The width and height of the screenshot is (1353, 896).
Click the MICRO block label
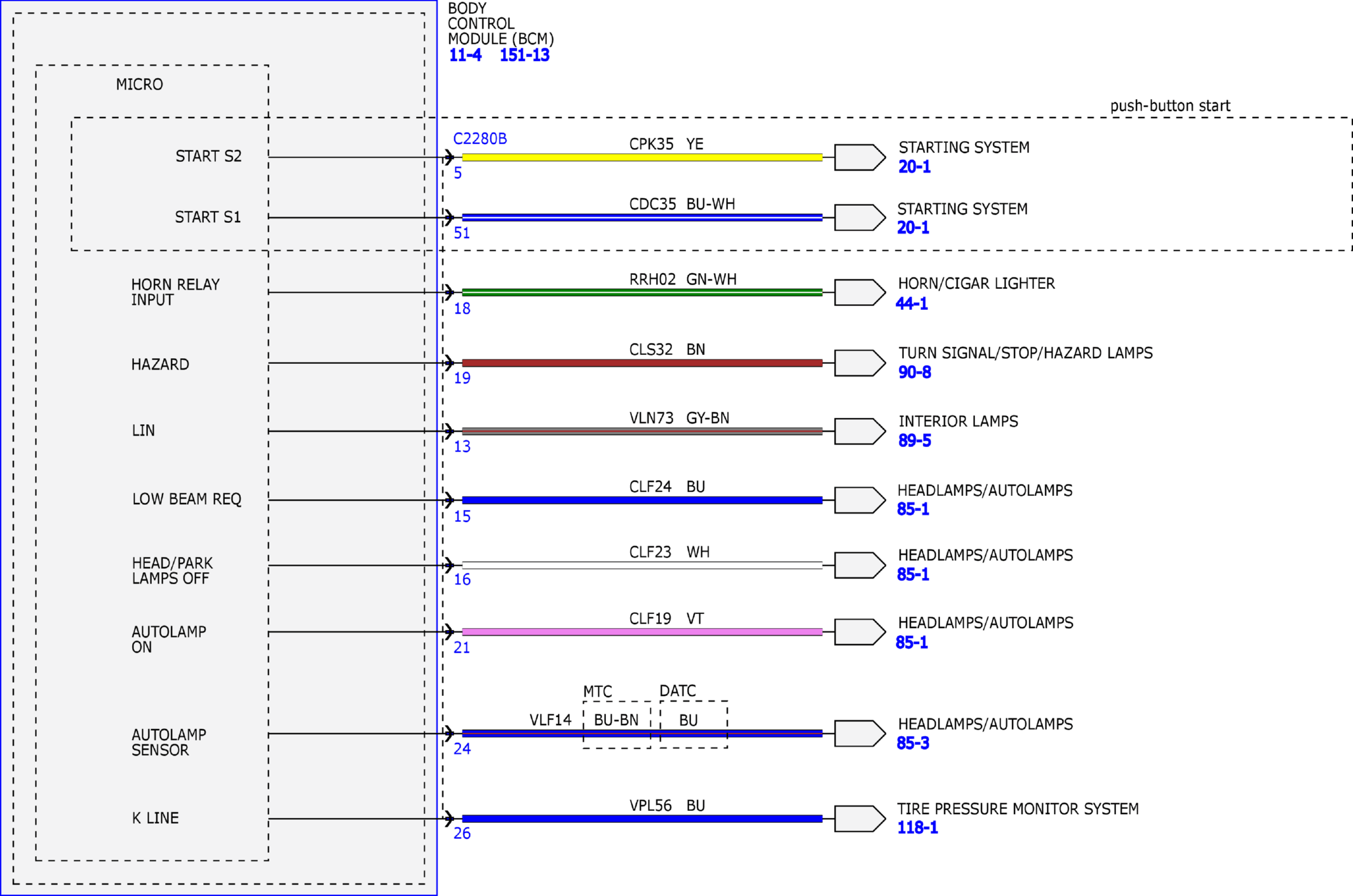pos(139,84)
